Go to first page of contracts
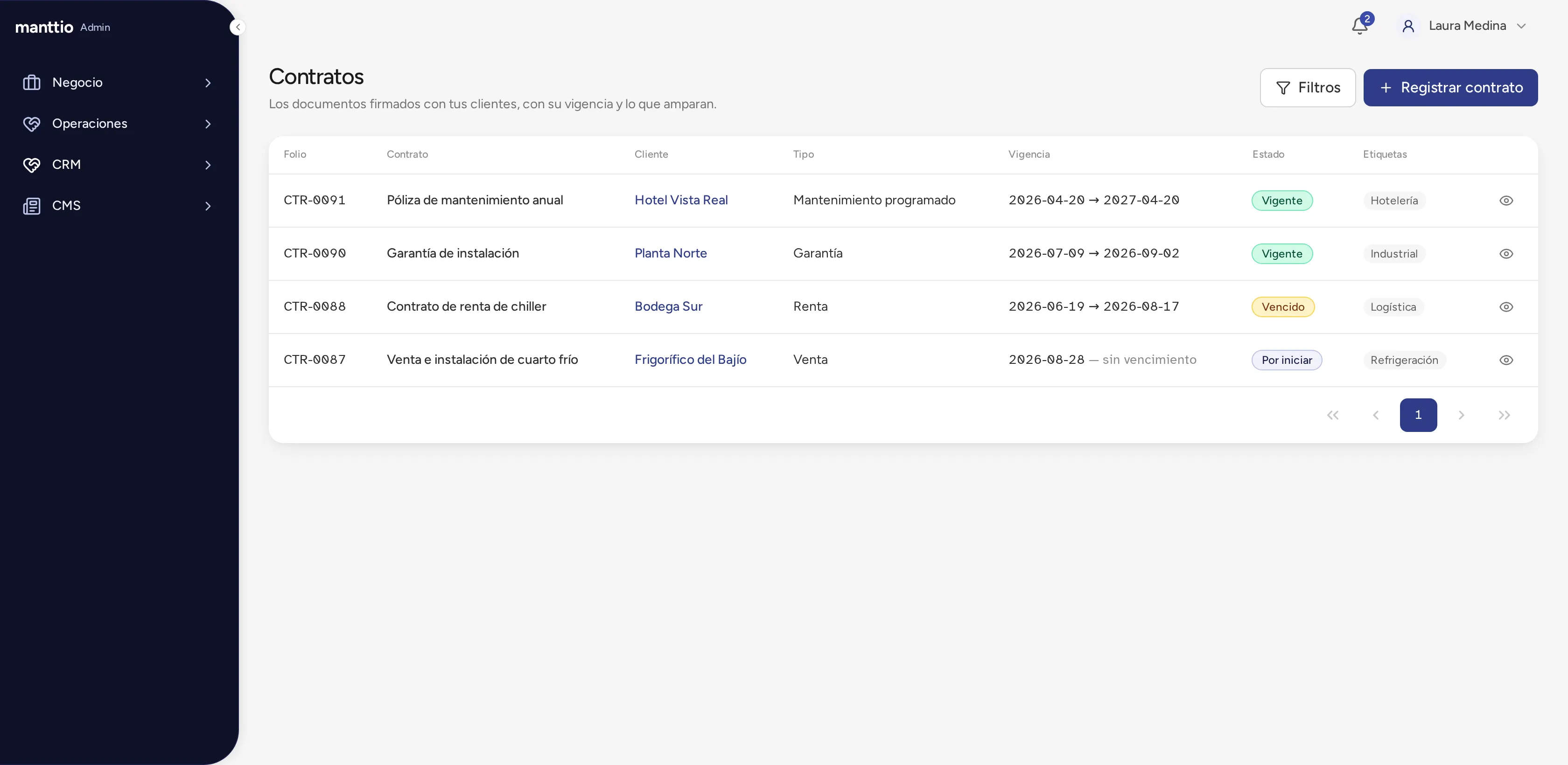Image resolution: width=1568 pixels, height=765 pixels. 1332,415
